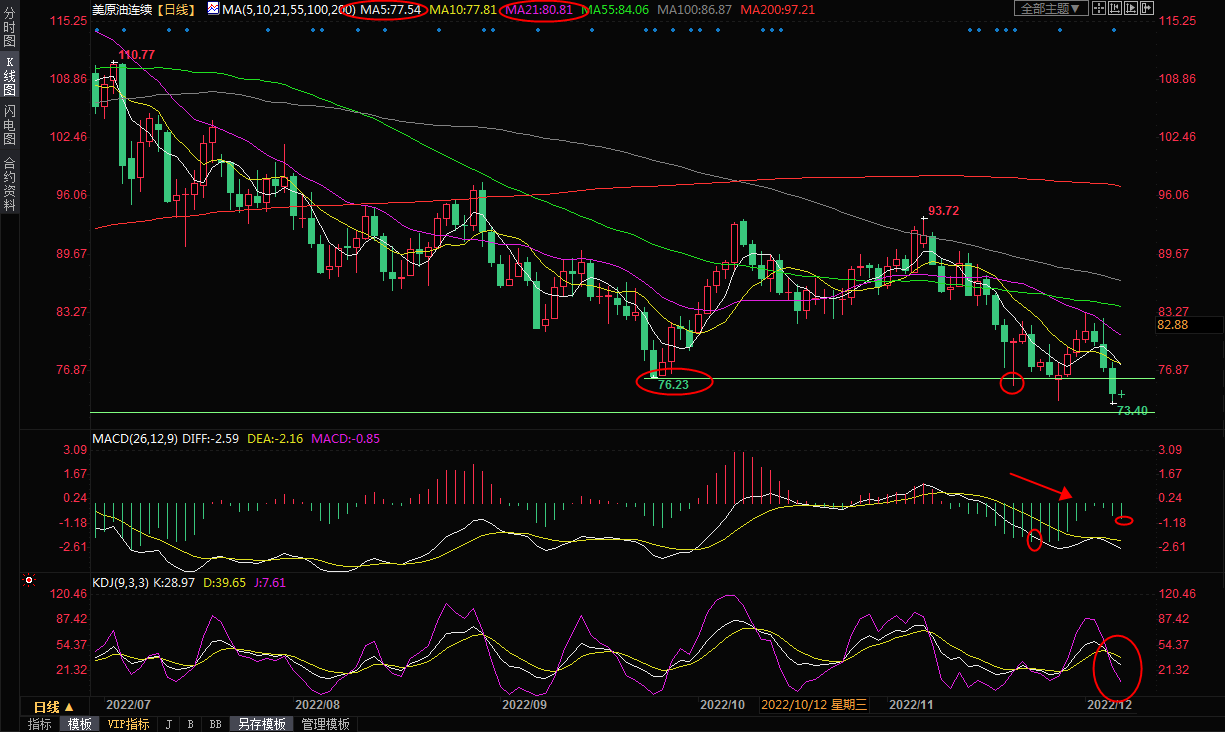Click the exit arrow icon at top right
Screen dimensions: 1225x732
(1147, 8)
